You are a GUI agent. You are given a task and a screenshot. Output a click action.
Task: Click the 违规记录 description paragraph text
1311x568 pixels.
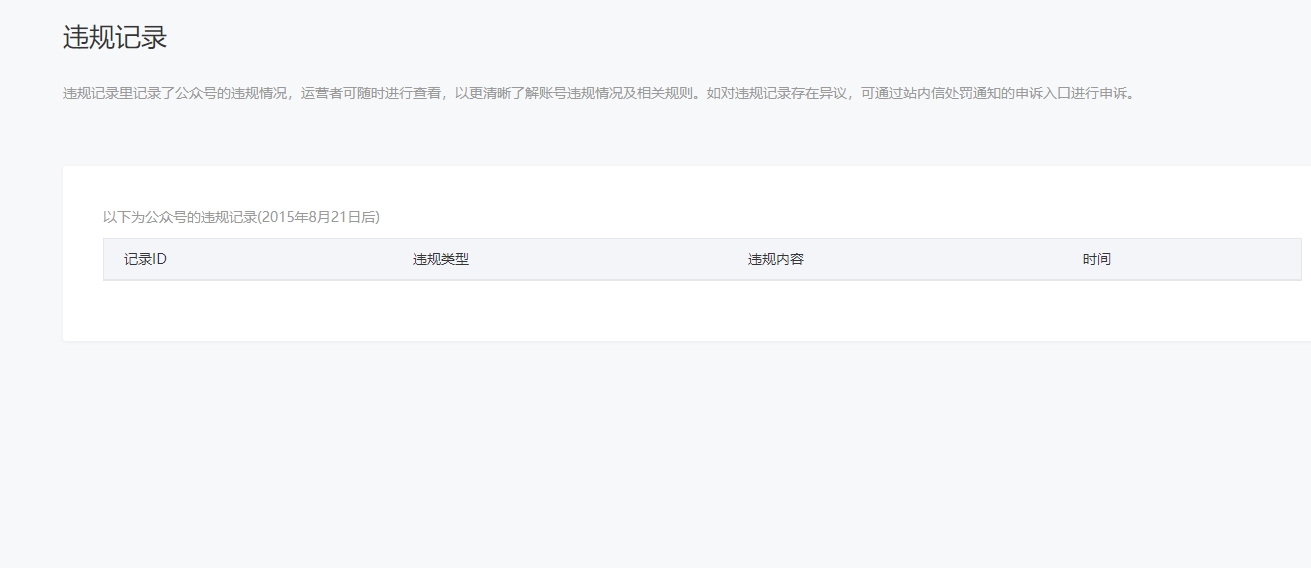pos(600,93)
